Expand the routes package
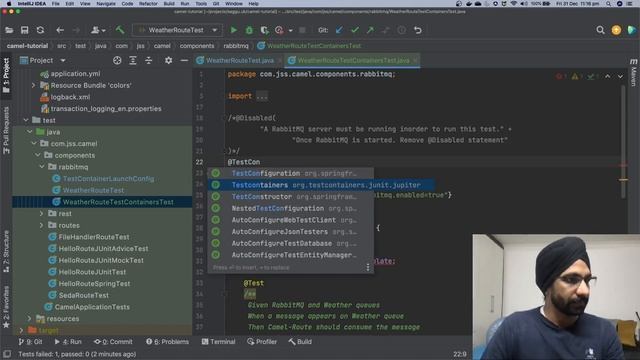Screen dimensions: 640x360 click(42, 225)
